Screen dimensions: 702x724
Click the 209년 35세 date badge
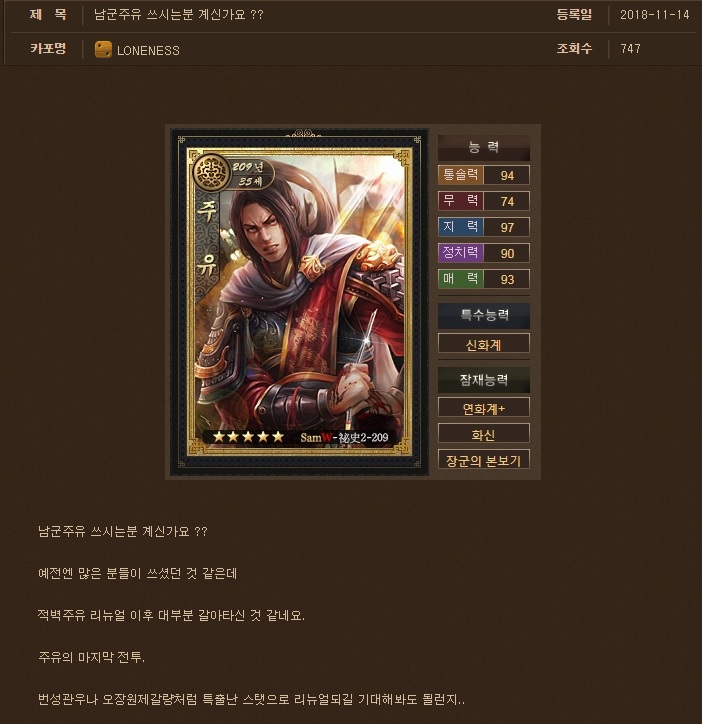tap(251, 174)
